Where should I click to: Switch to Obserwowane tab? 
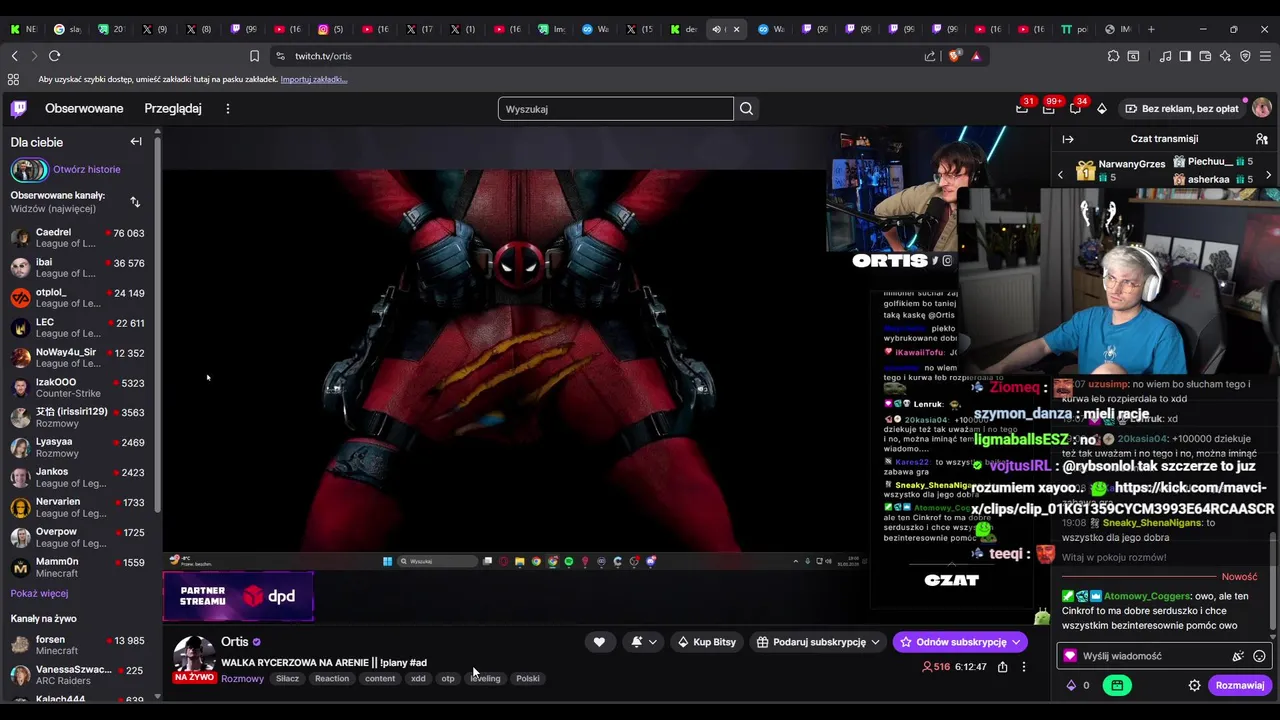84,108
